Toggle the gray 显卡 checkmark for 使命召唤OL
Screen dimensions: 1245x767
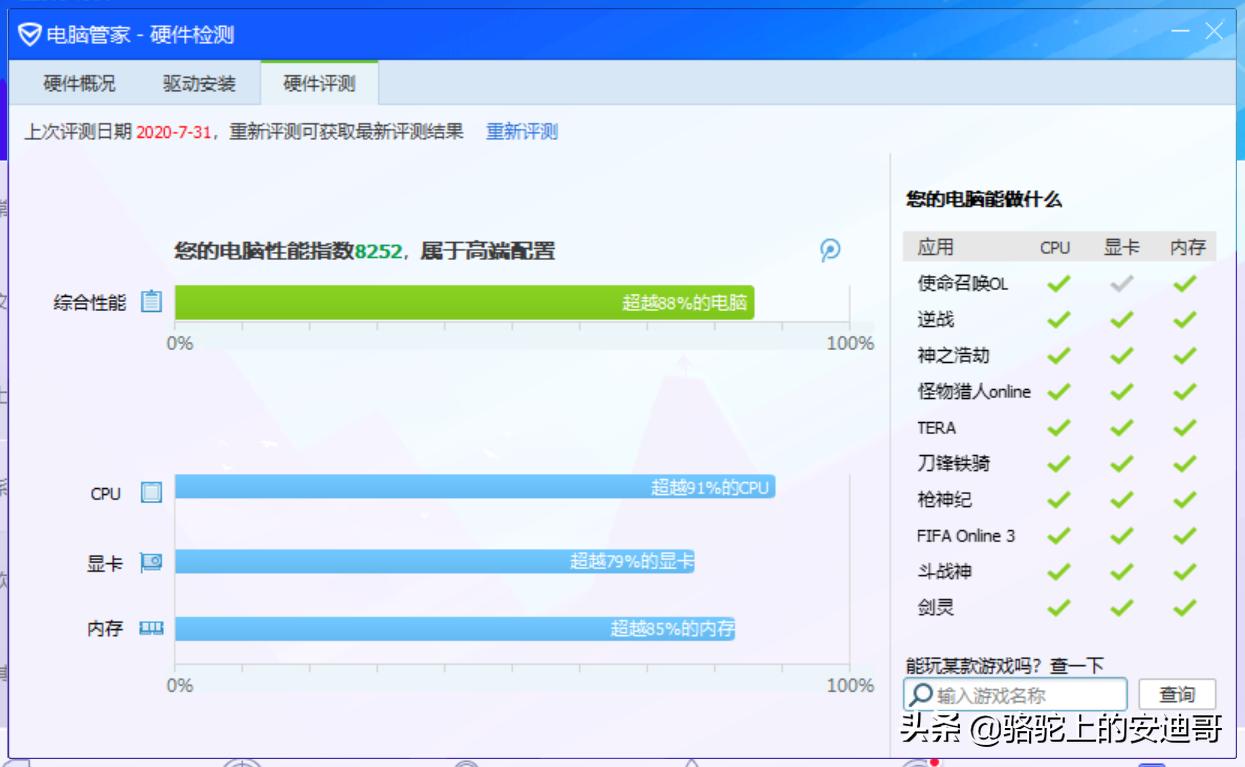(1120, 283)
